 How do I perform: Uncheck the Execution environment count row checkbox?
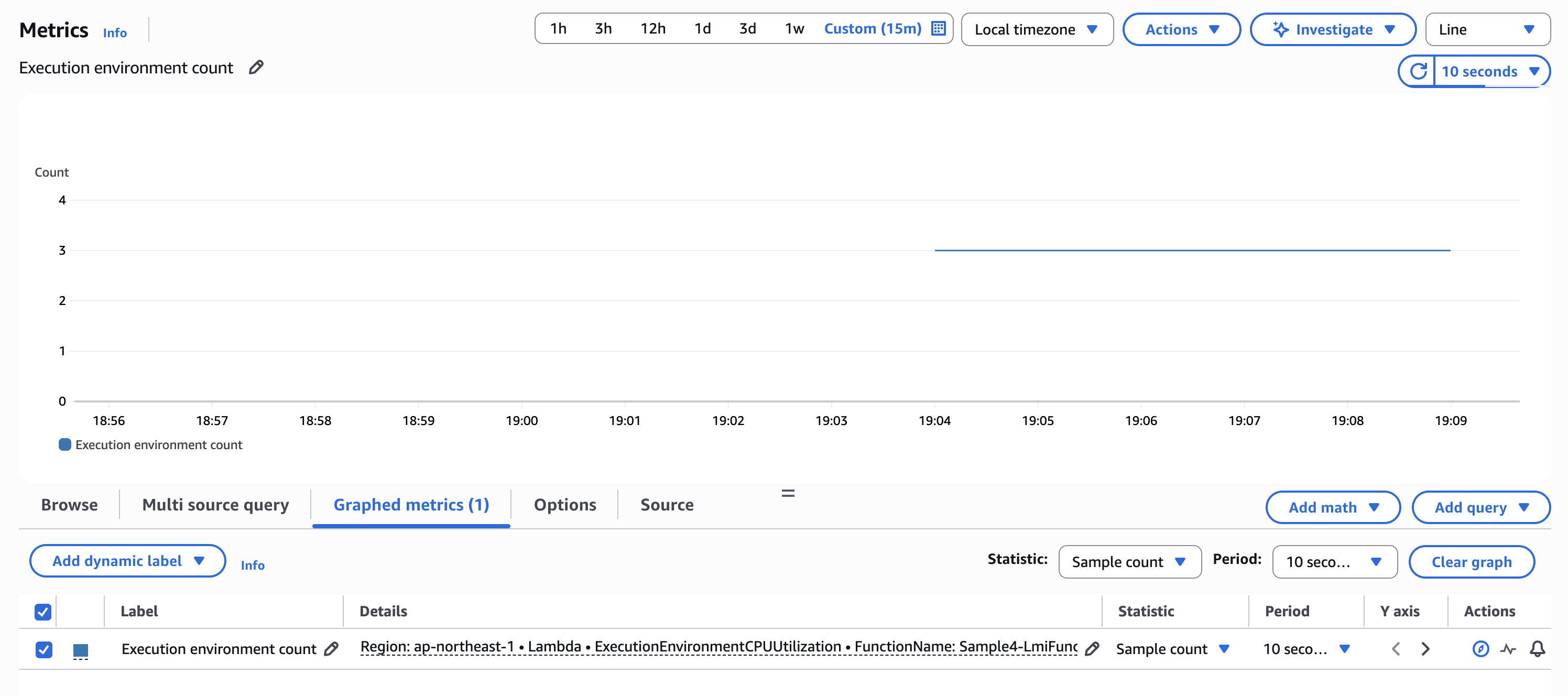(x=44, y=649)
